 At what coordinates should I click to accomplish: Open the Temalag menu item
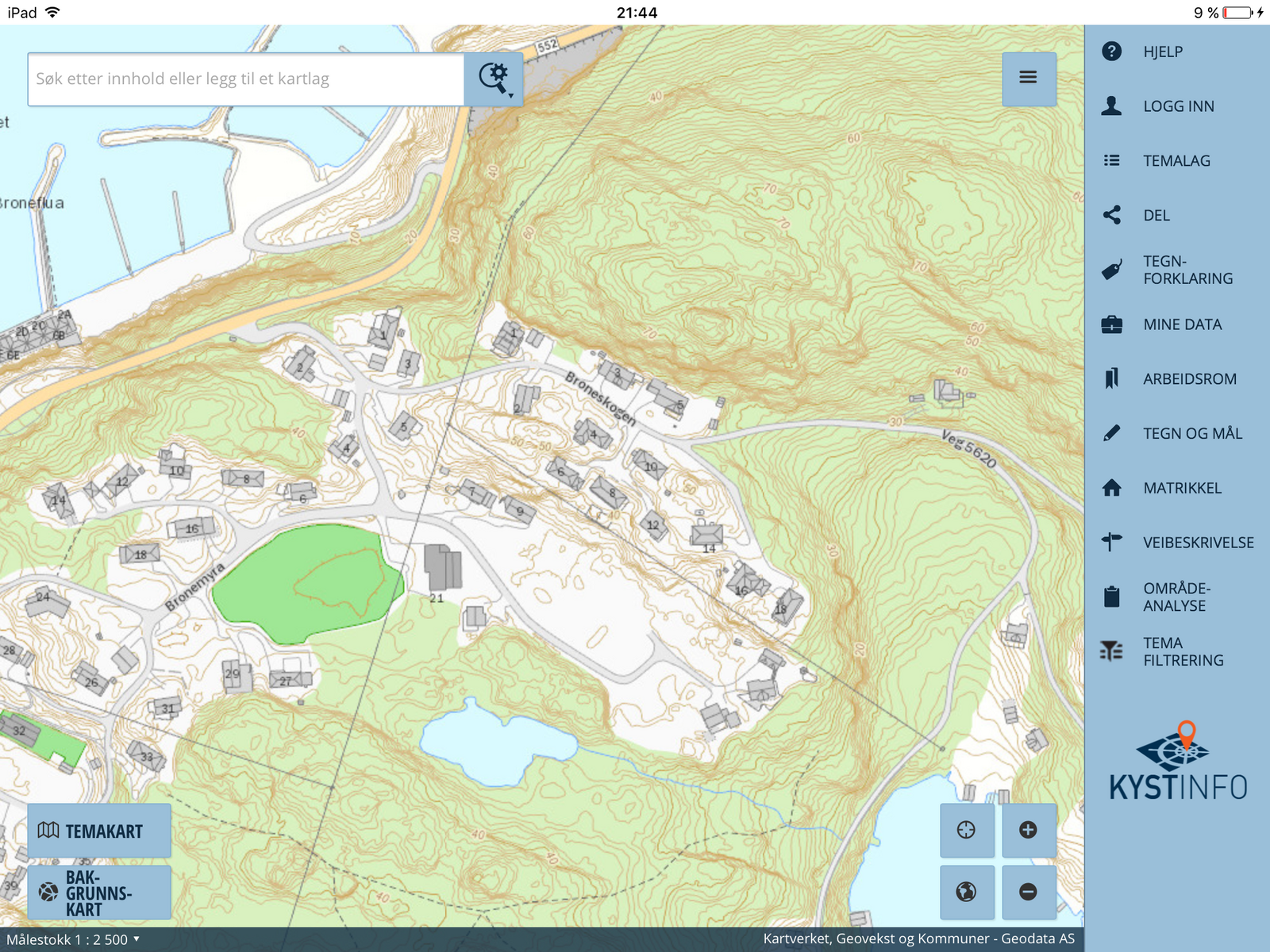point(1176,161)
